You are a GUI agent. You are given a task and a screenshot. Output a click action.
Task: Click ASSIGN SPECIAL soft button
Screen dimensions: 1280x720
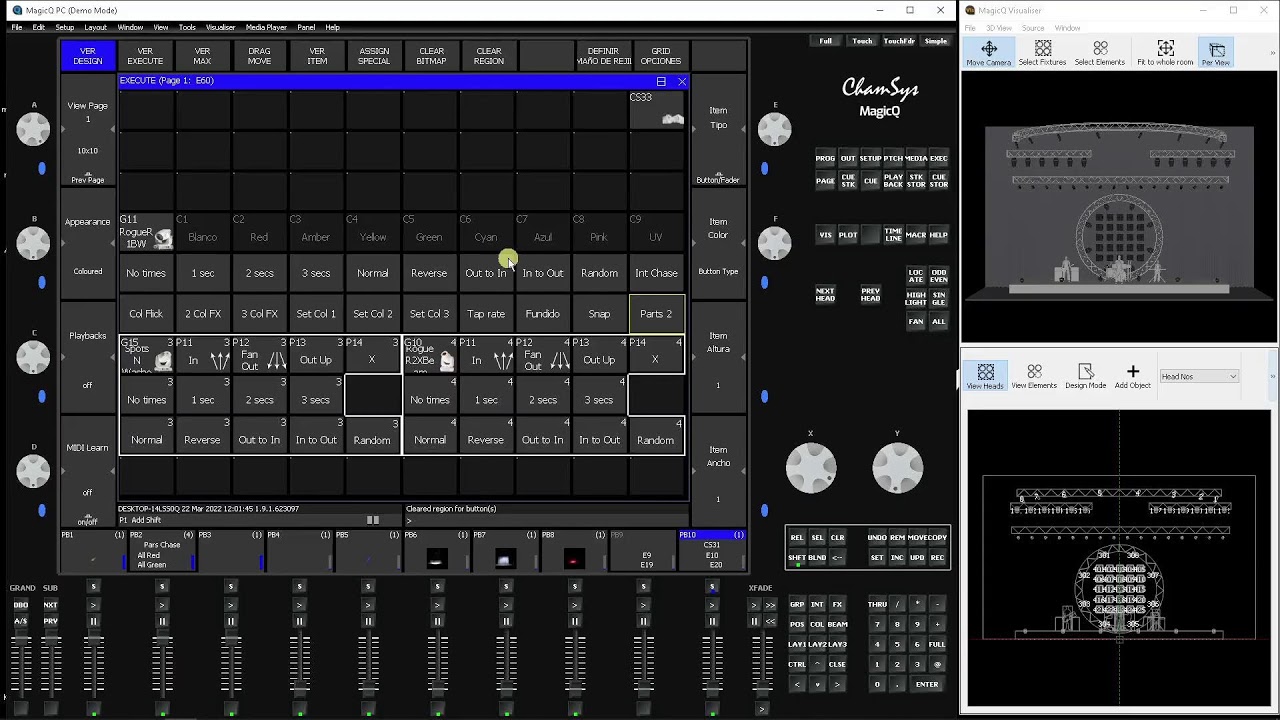click(374, 56)
